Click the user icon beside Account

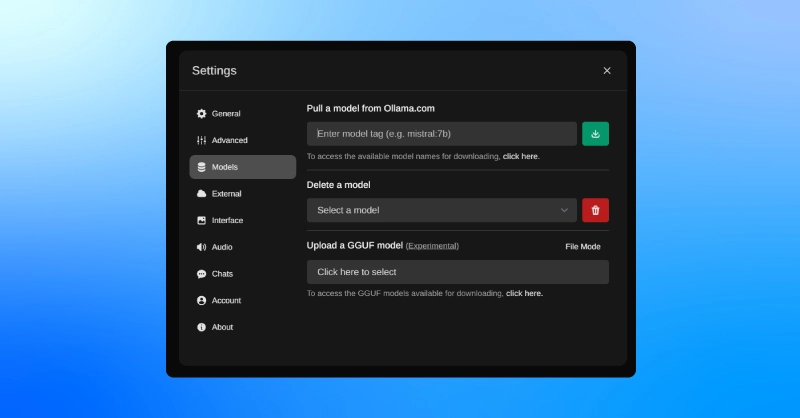(x=202, y=300)
